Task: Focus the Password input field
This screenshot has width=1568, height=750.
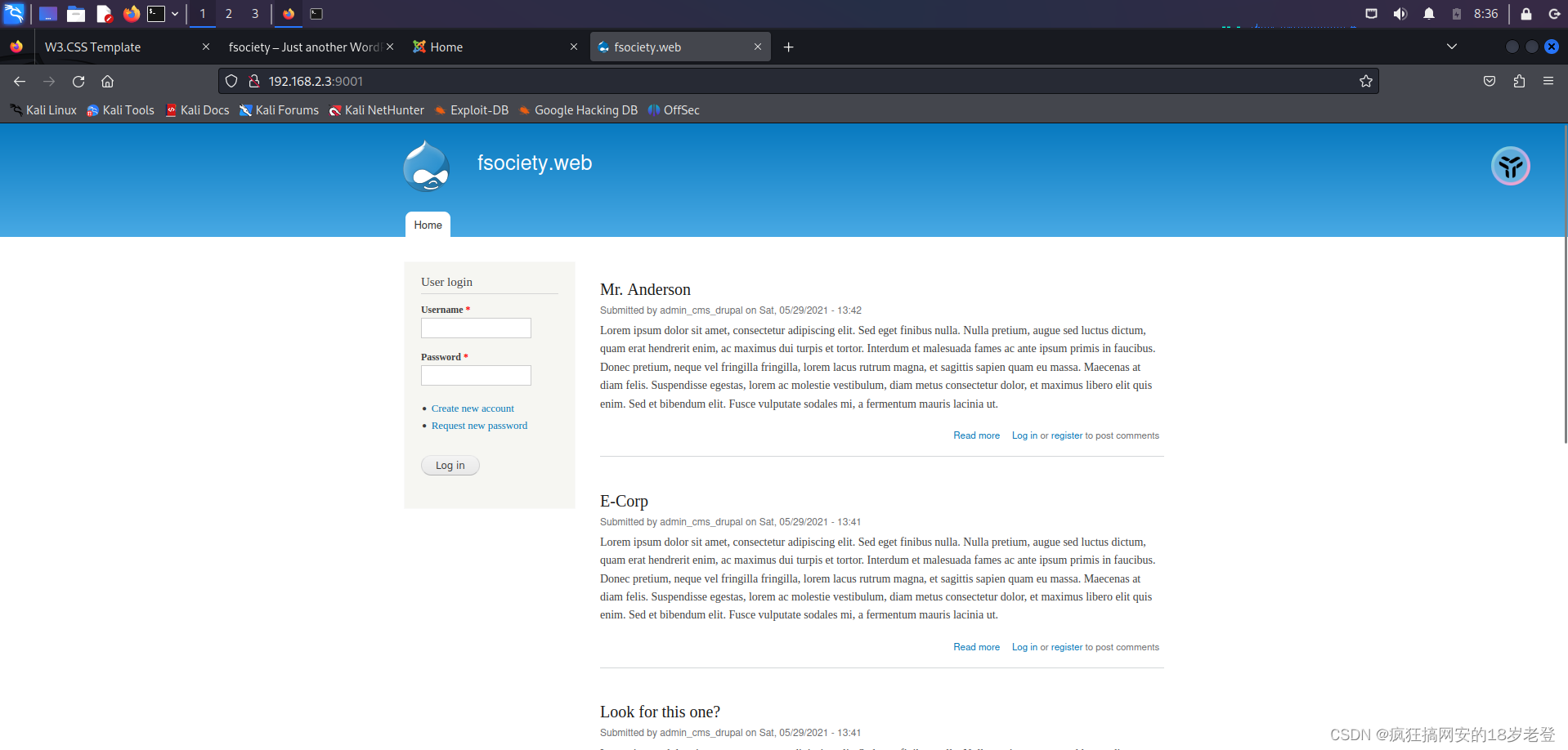Action: [476, 375]
